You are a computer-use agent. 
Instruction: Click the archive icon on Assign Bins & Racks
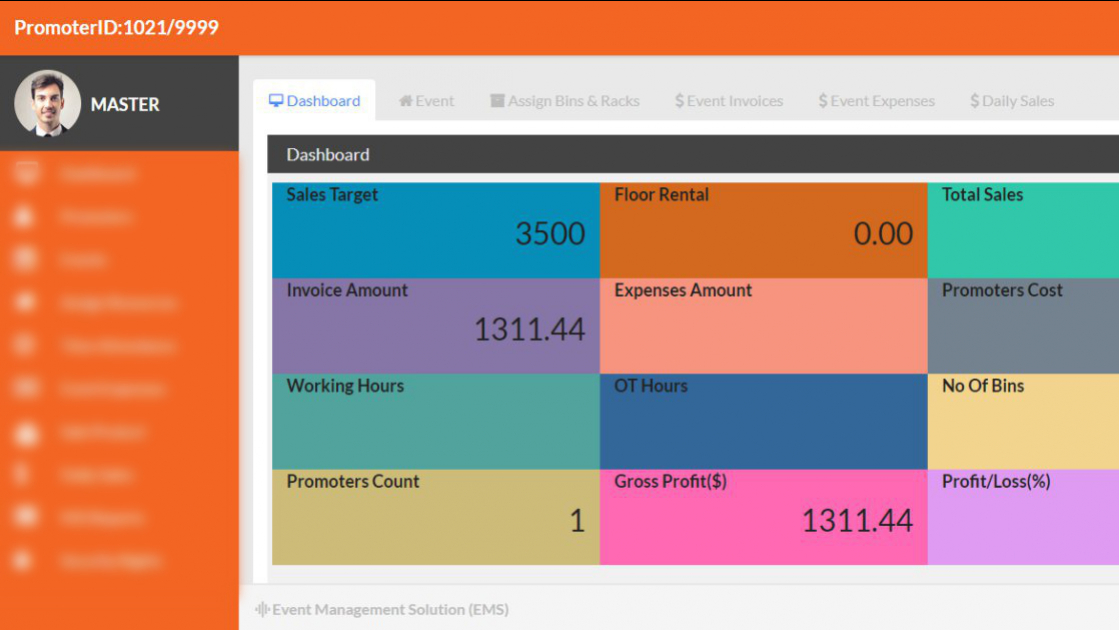497,101
